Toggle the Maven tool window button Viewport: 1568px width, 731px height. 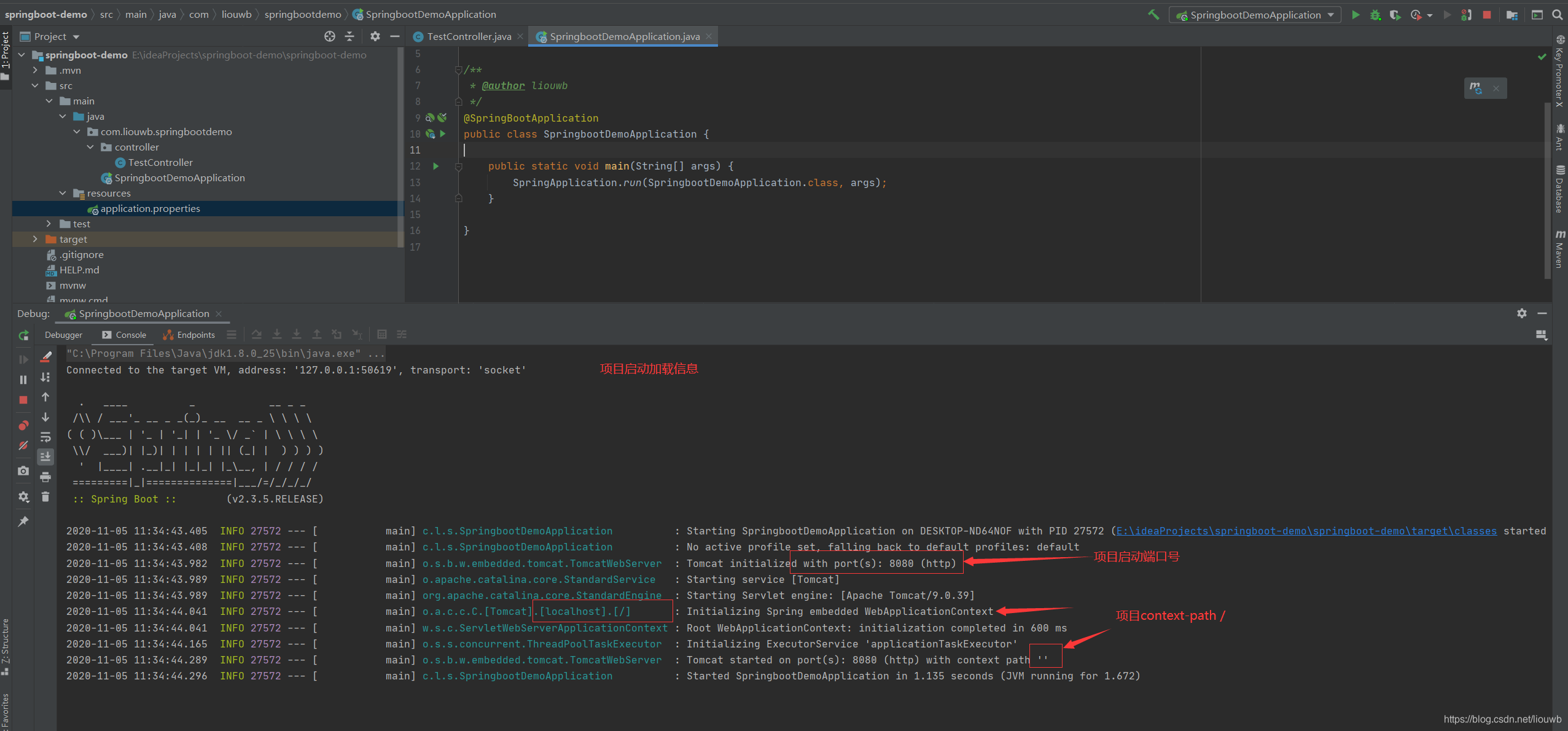[x=1560, y=248]
